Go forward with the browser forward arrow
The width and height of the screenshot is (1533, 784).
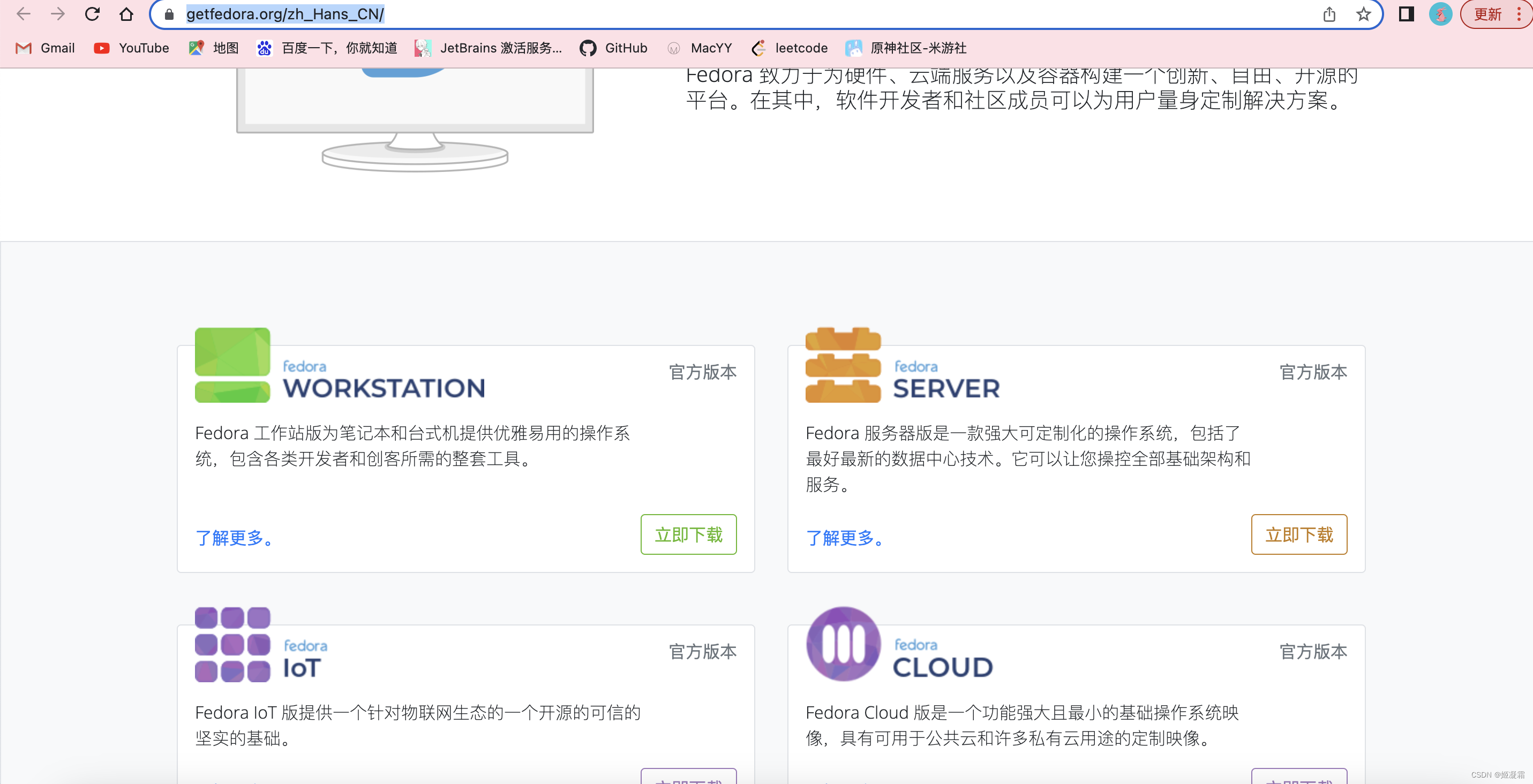[x=58, y=14]
